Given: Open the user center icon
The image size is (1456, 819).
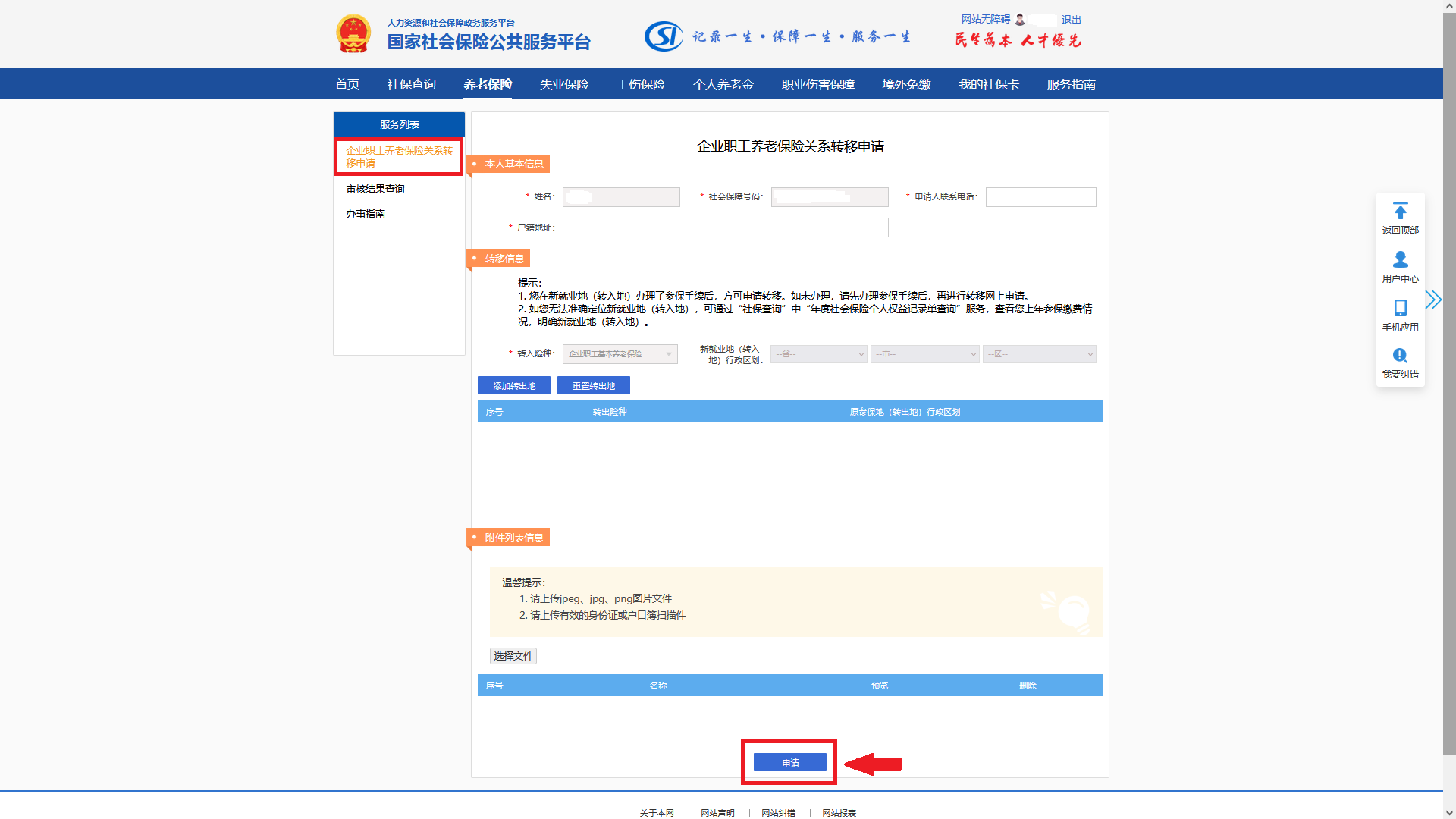Looking at the screenshot, I should click(1400, 260).
